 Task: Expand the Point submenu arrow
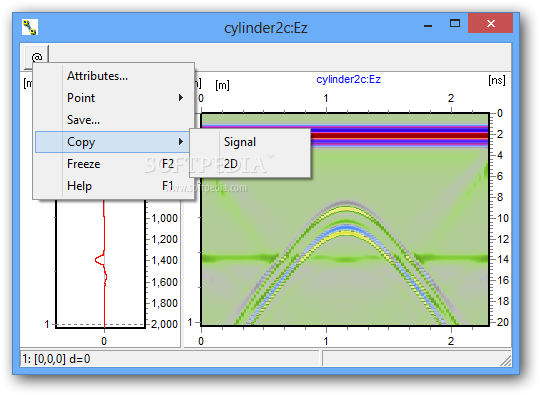(x=180, y=98)
